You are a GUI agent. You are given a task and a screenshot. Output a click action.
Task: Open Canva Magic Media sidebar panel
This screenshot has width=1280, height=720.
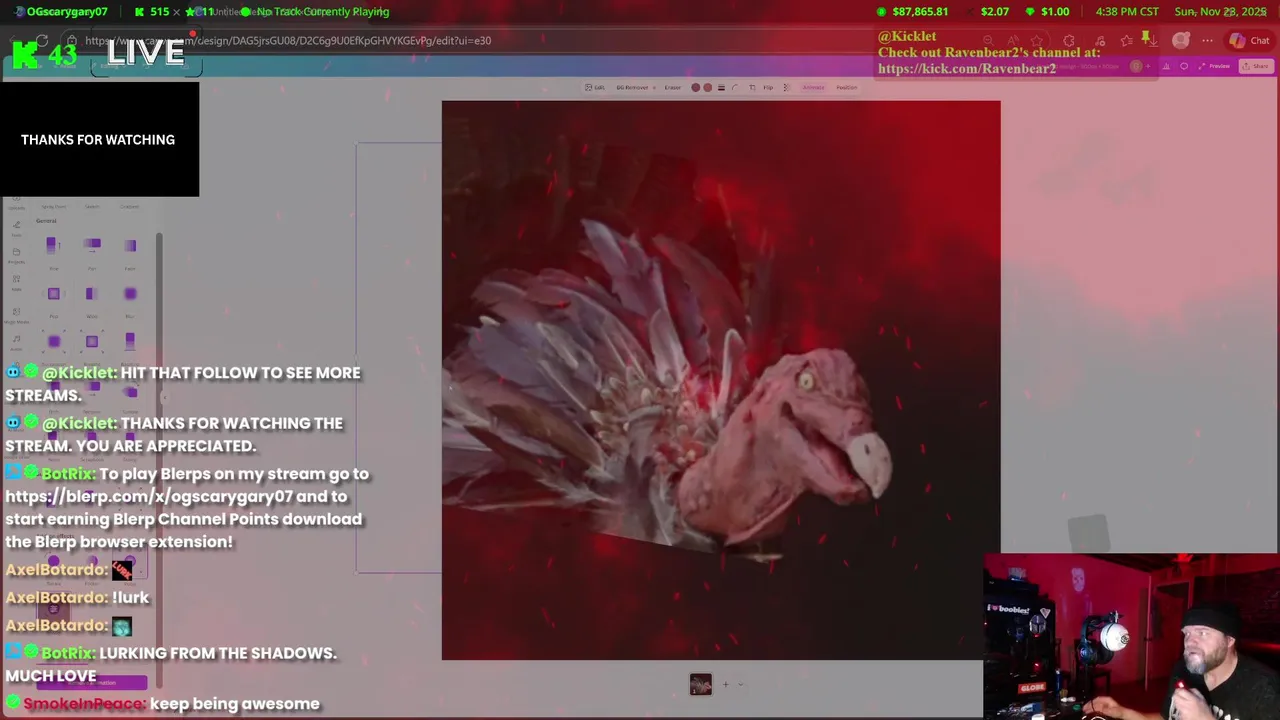click(17, 315)
